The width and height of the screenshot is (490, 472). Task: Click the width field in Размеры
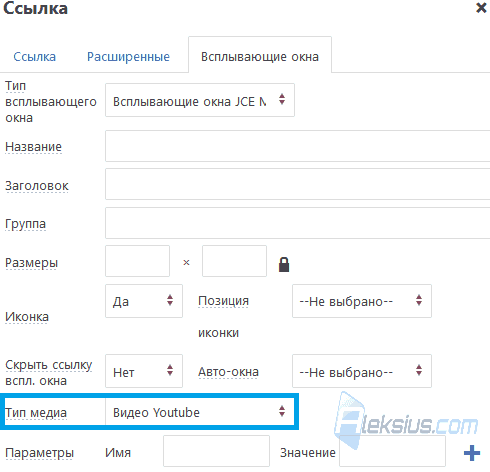point(137,261)
